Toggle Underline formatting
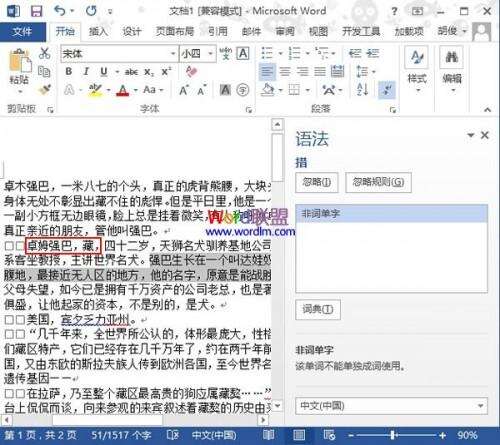This screenshot has width=500, height=445. 104,71
